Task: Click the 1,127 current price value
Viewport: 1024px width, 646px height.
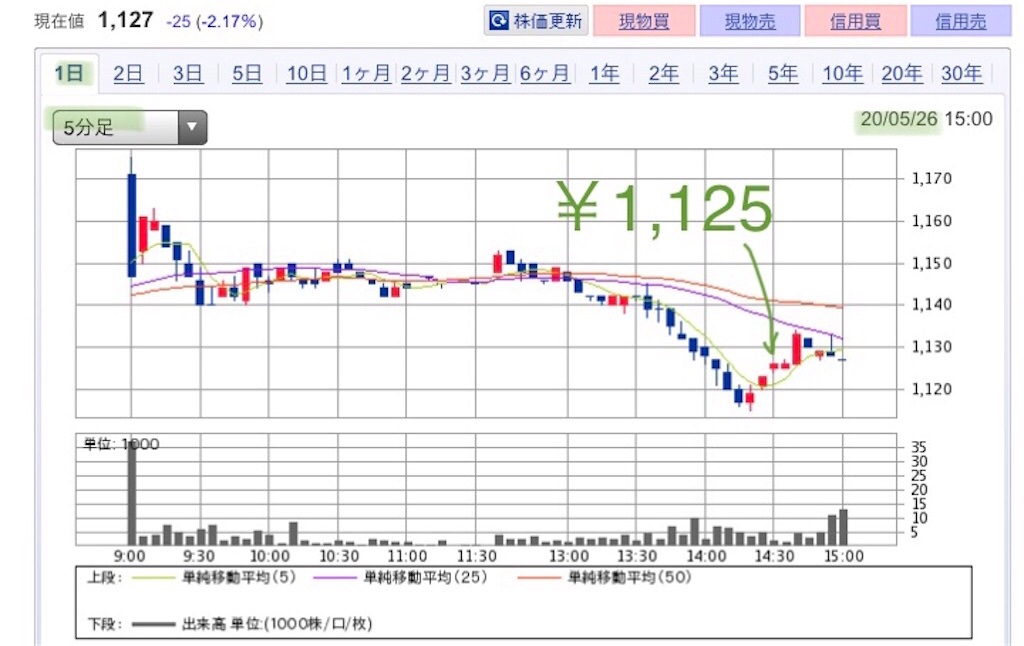Action: [125, 20]
